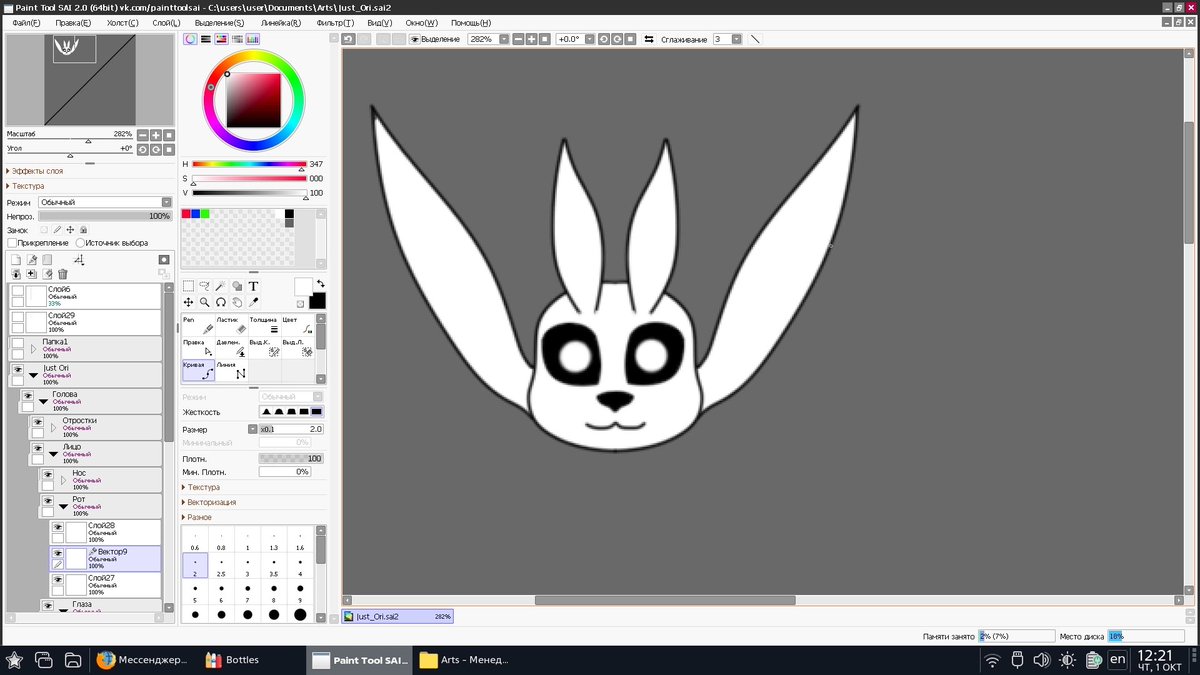The width and height of the screenshot is (1200, 675).
Task: Open the Файл menu
Action: (x=27, y=22)
